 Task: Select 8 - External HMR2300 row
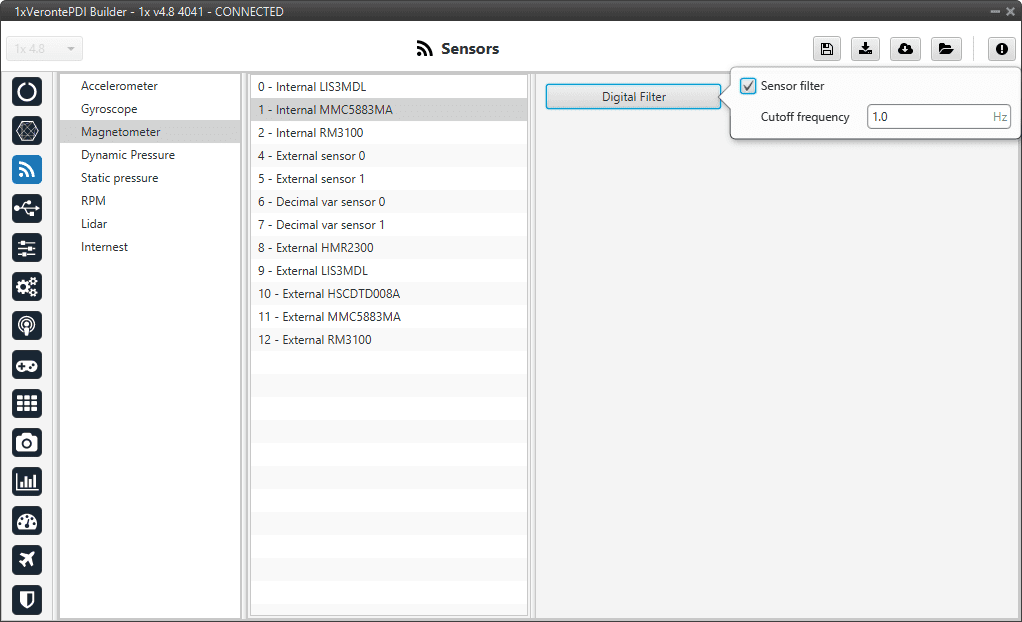[x=388, y=248]
